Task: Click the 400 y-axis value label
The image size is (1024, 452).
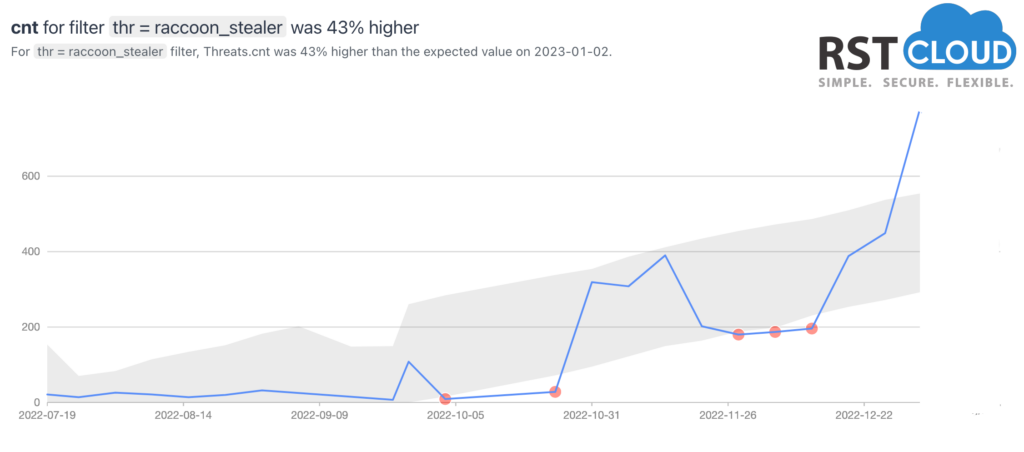Action: [x=32, y=251]
